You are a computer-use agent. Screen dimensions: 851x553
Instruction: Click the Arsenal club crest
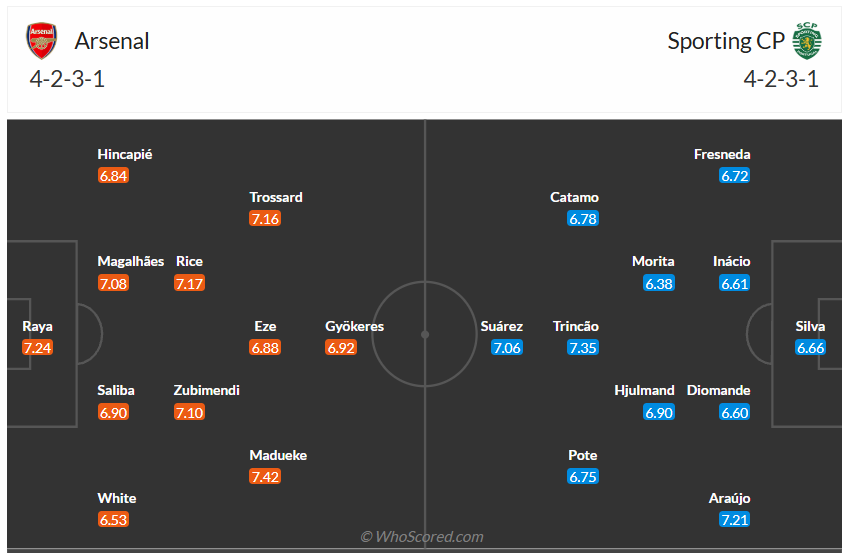(42, 41)
